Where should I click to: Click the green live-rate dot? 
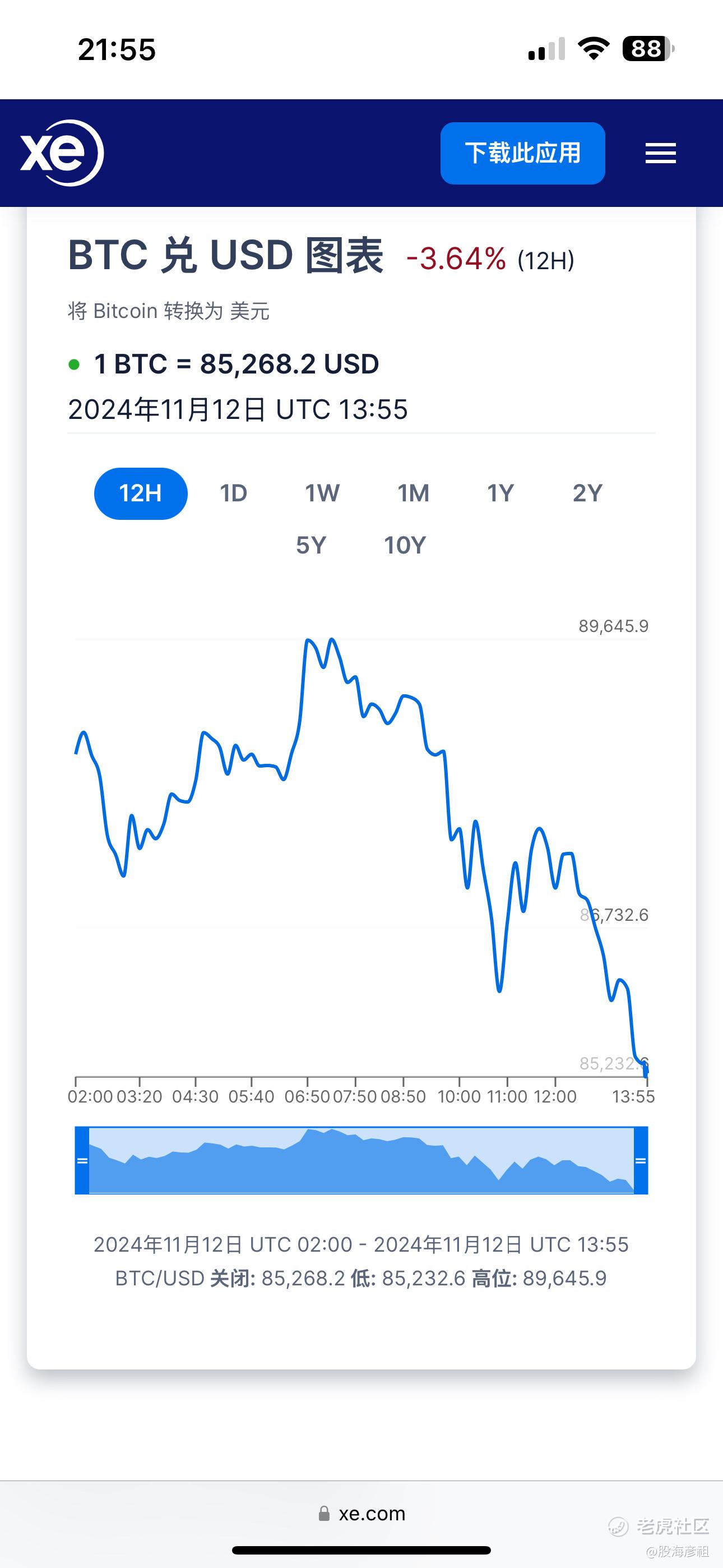[x=74, y=365]
